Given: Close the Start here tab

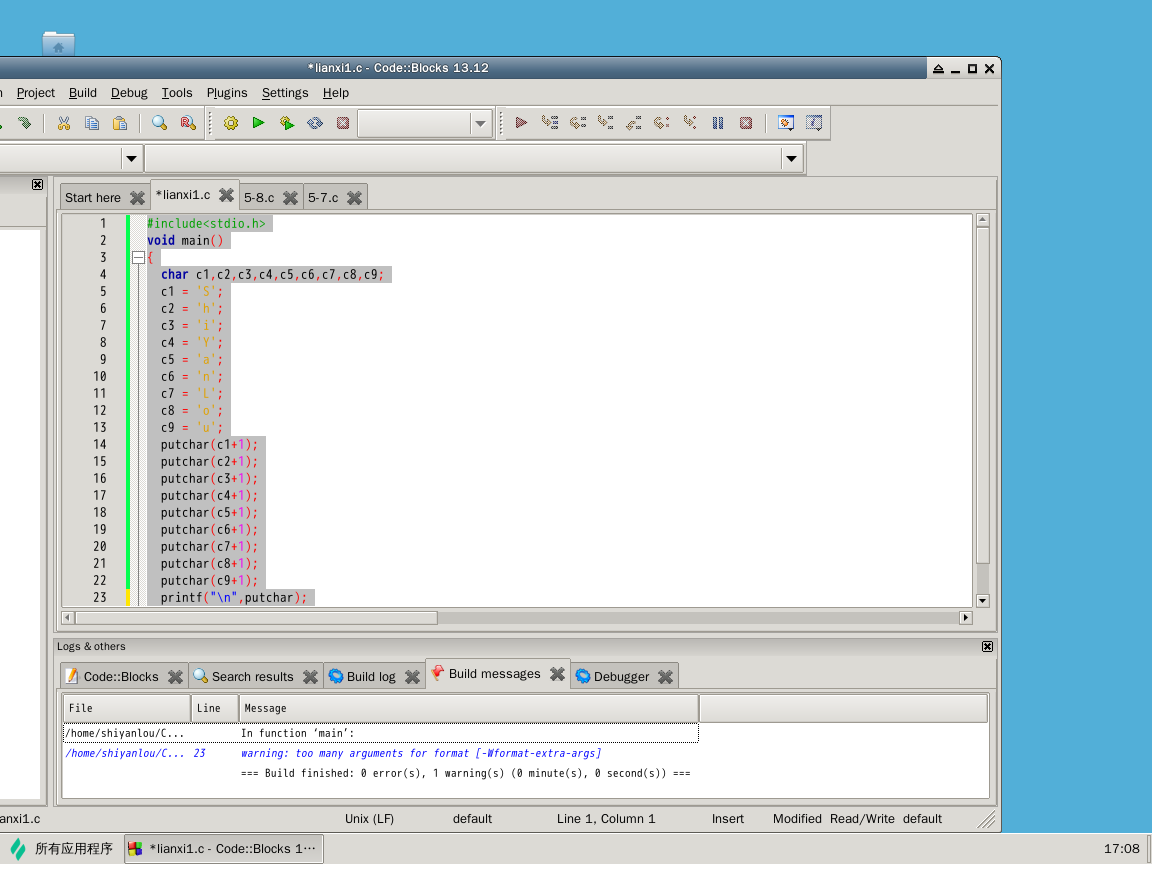Looking at the screenshot, I should (x=137, y=198).
